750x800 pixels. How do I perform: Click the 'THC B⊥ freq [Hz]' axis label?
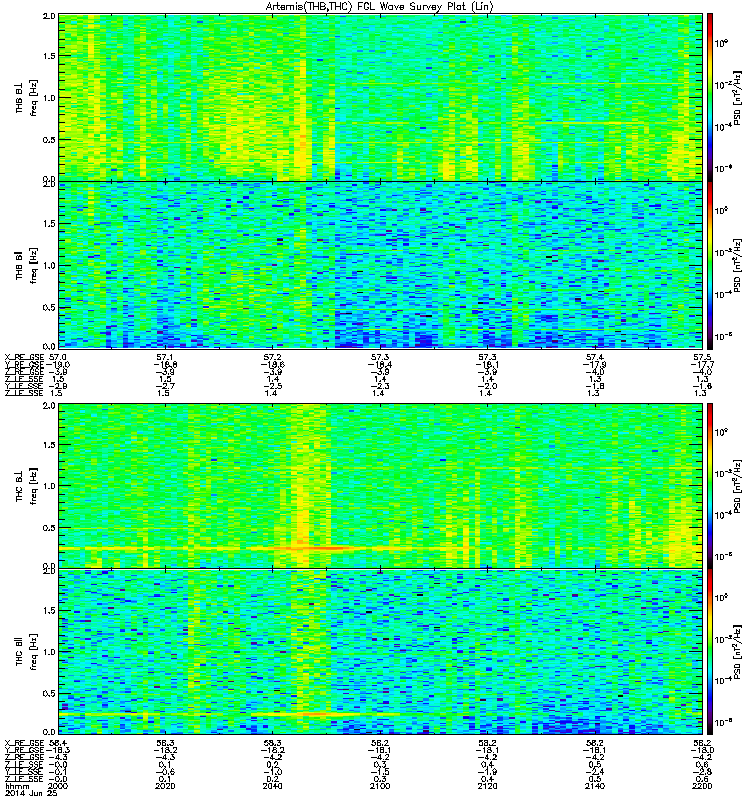(x=27, y=486)
